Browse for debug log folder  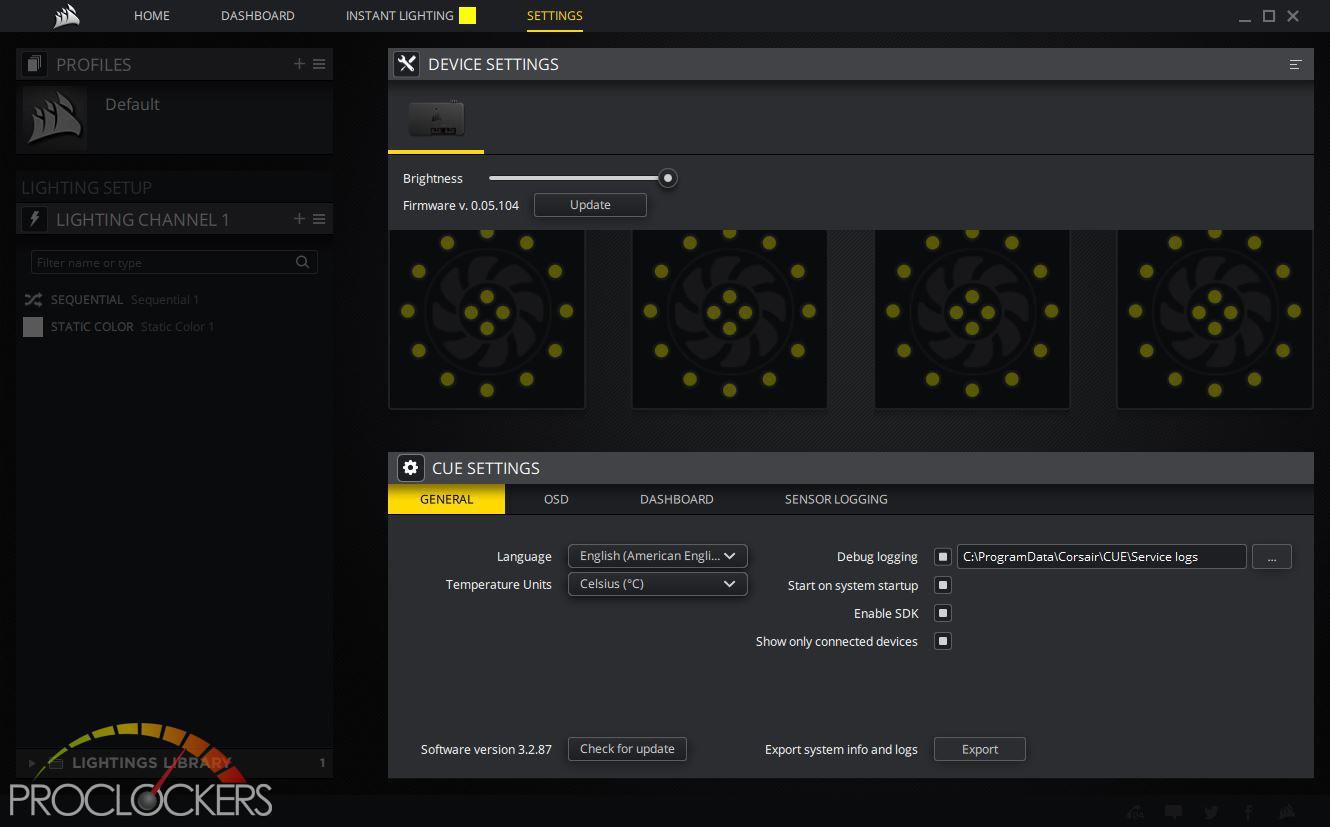[x=1272, y=557]
